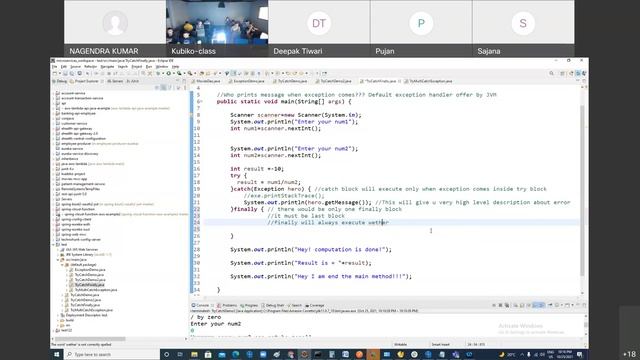Click the Windows taskbar search box
640x360 pixels.
(x=111, y=355)
